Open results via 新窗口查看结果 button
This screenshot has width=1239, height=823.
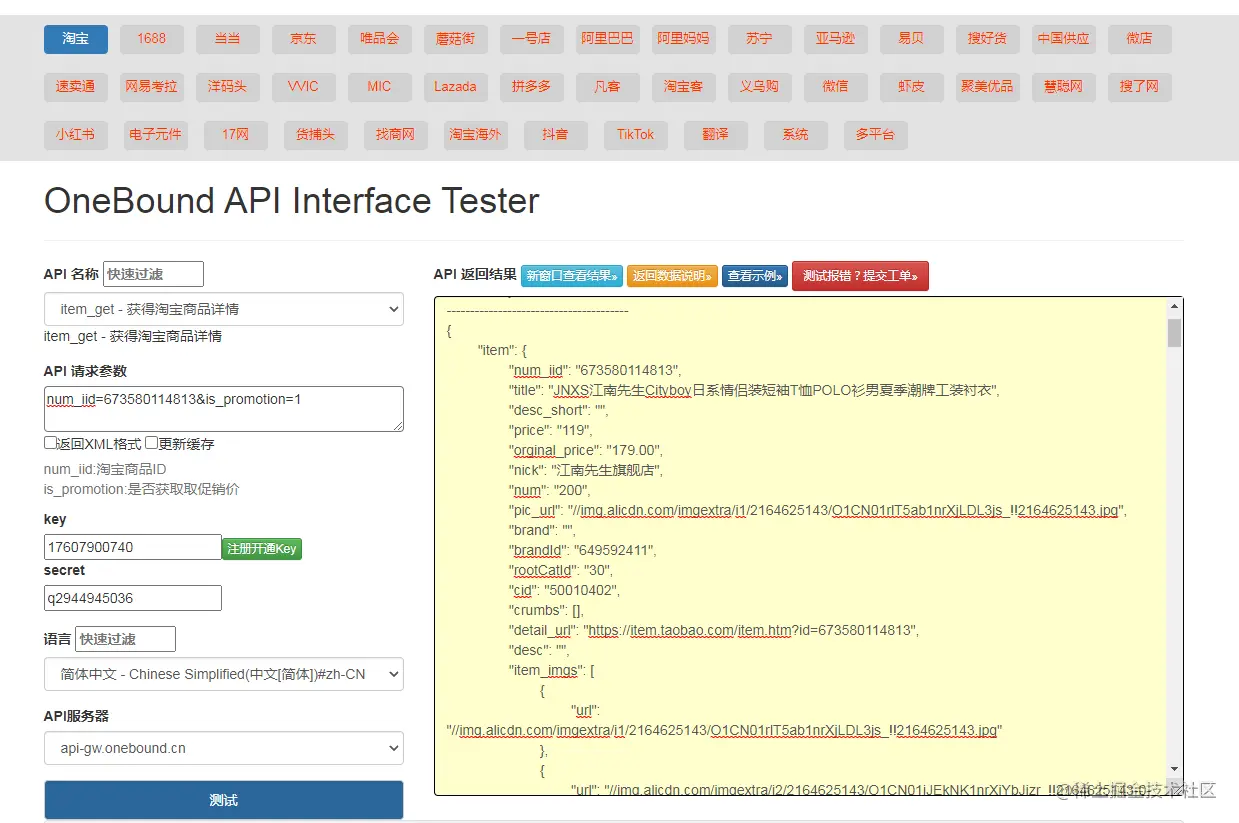572,276
